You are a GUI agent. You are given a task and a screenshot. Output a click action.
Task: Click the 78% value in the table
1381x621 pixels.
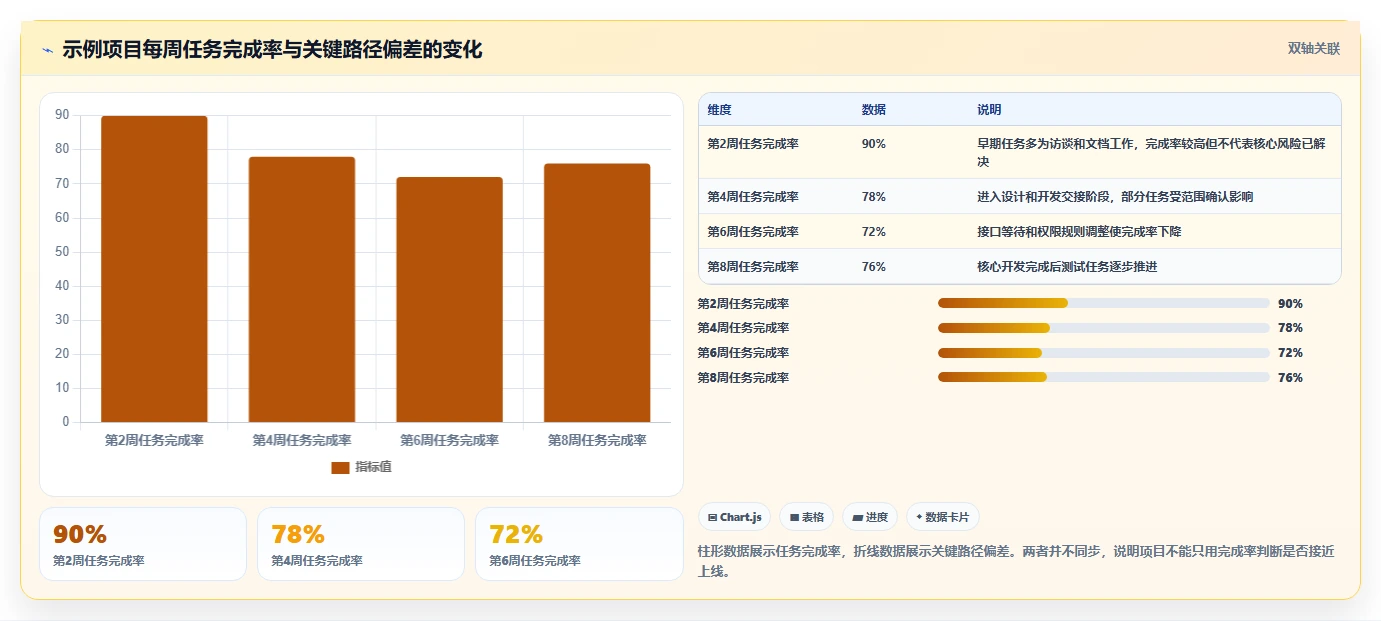point(873,197)
